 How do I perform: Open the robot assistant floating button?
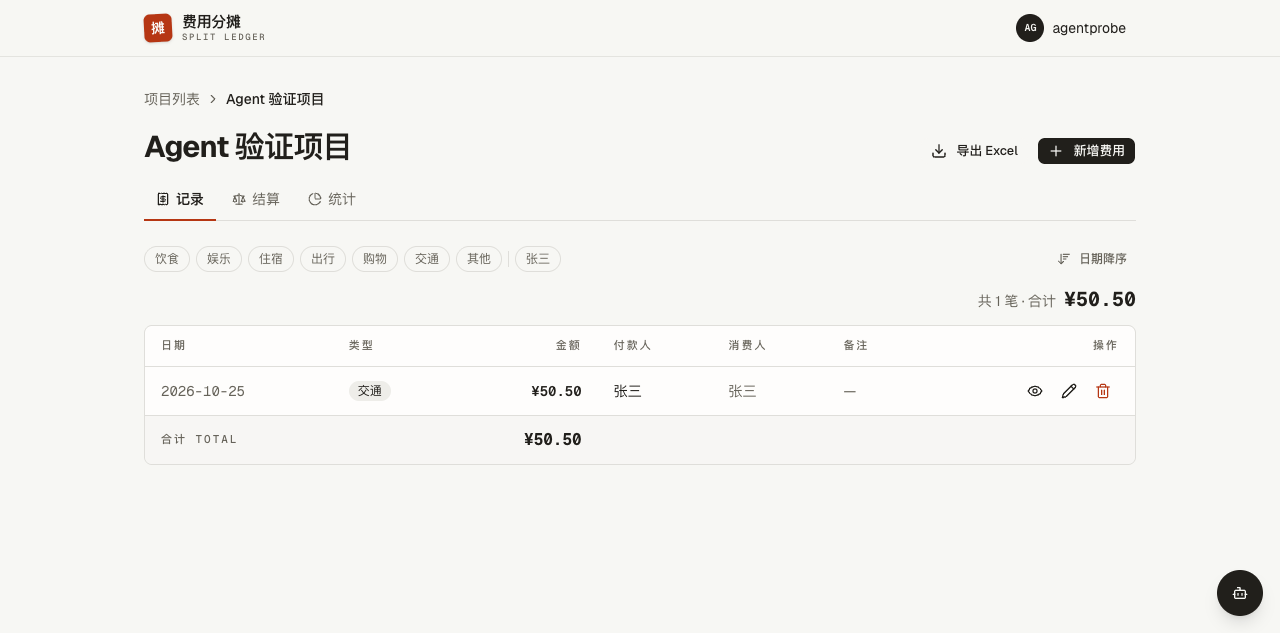coord(1240,593)
